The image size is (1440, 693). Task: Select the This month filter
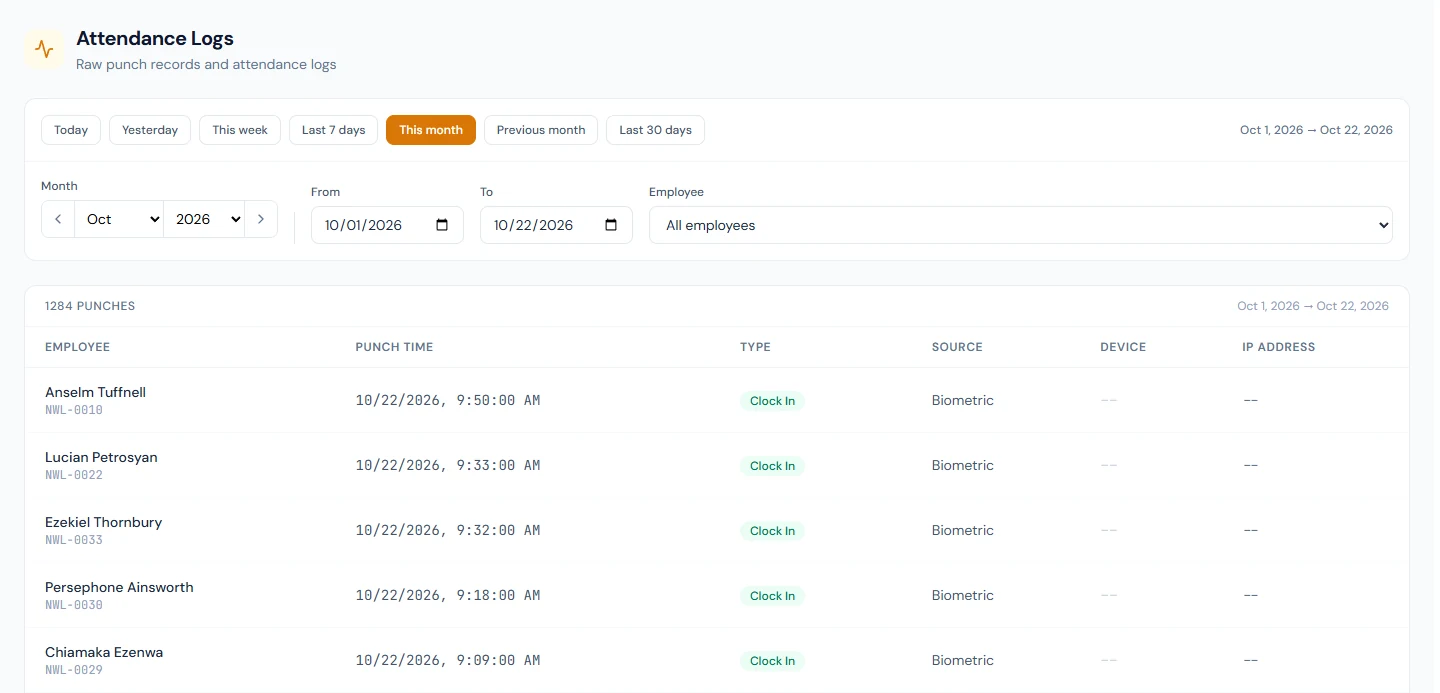[x=431, y=130]
